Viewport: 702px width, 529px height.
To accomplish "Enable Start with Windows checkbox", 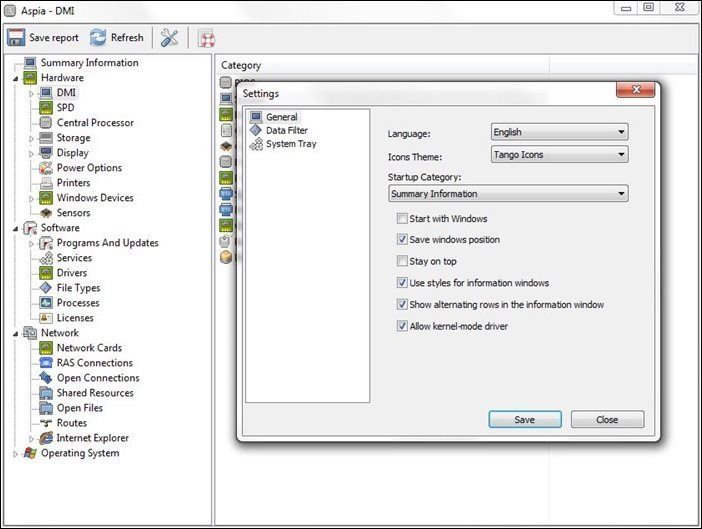I will pyautogui.click(x=402, y=218).
